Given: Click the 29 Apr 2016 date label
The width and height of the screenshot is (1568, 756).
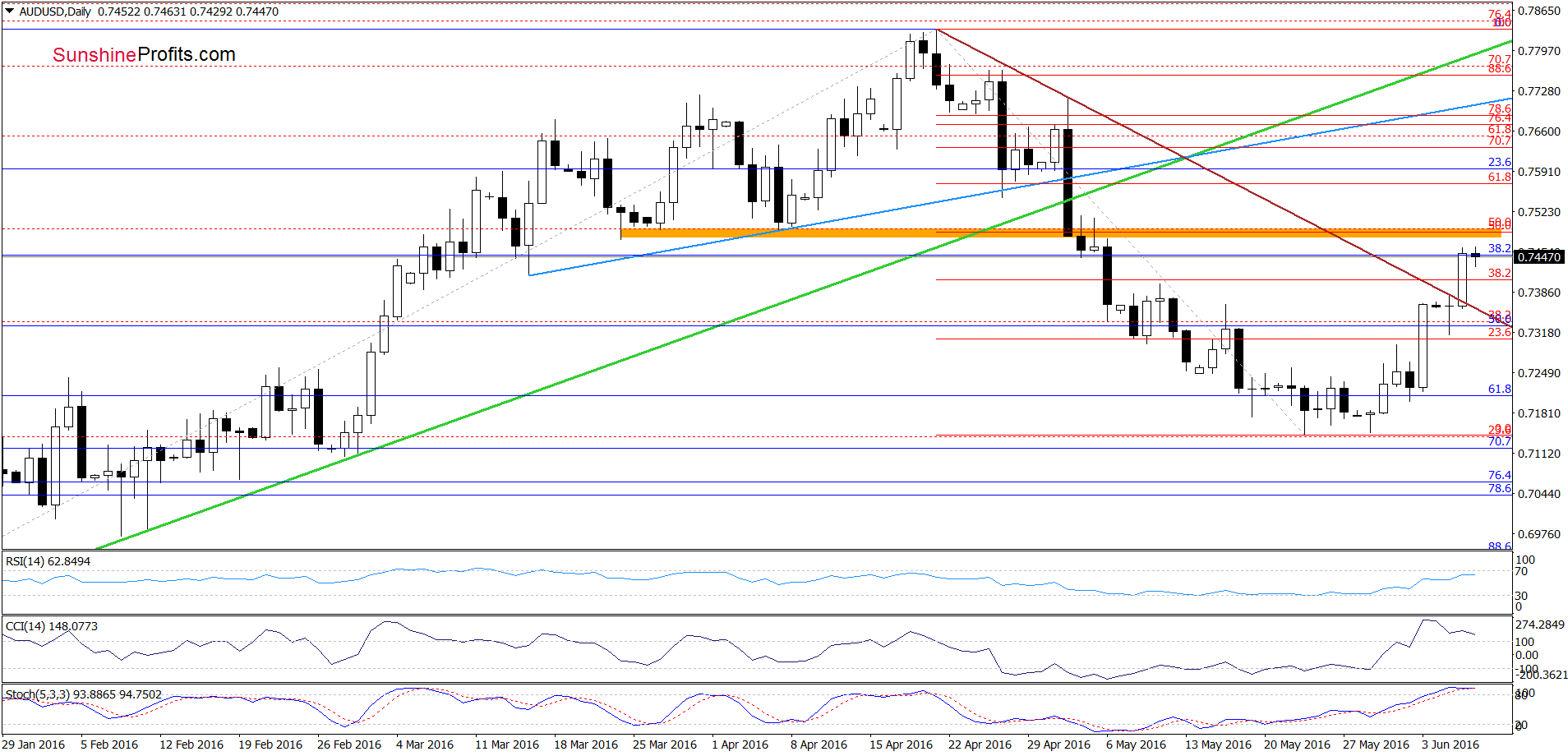Looking at the screenshot, I should [x=1059, y=744].
